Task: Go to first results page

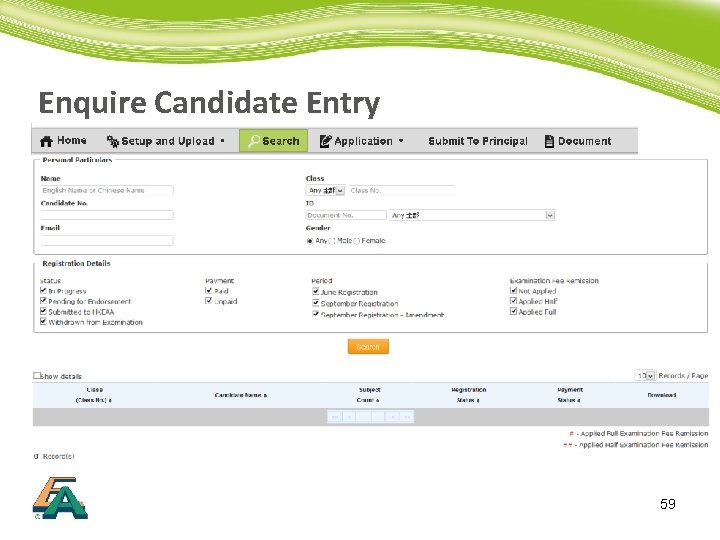Action: 335,417
